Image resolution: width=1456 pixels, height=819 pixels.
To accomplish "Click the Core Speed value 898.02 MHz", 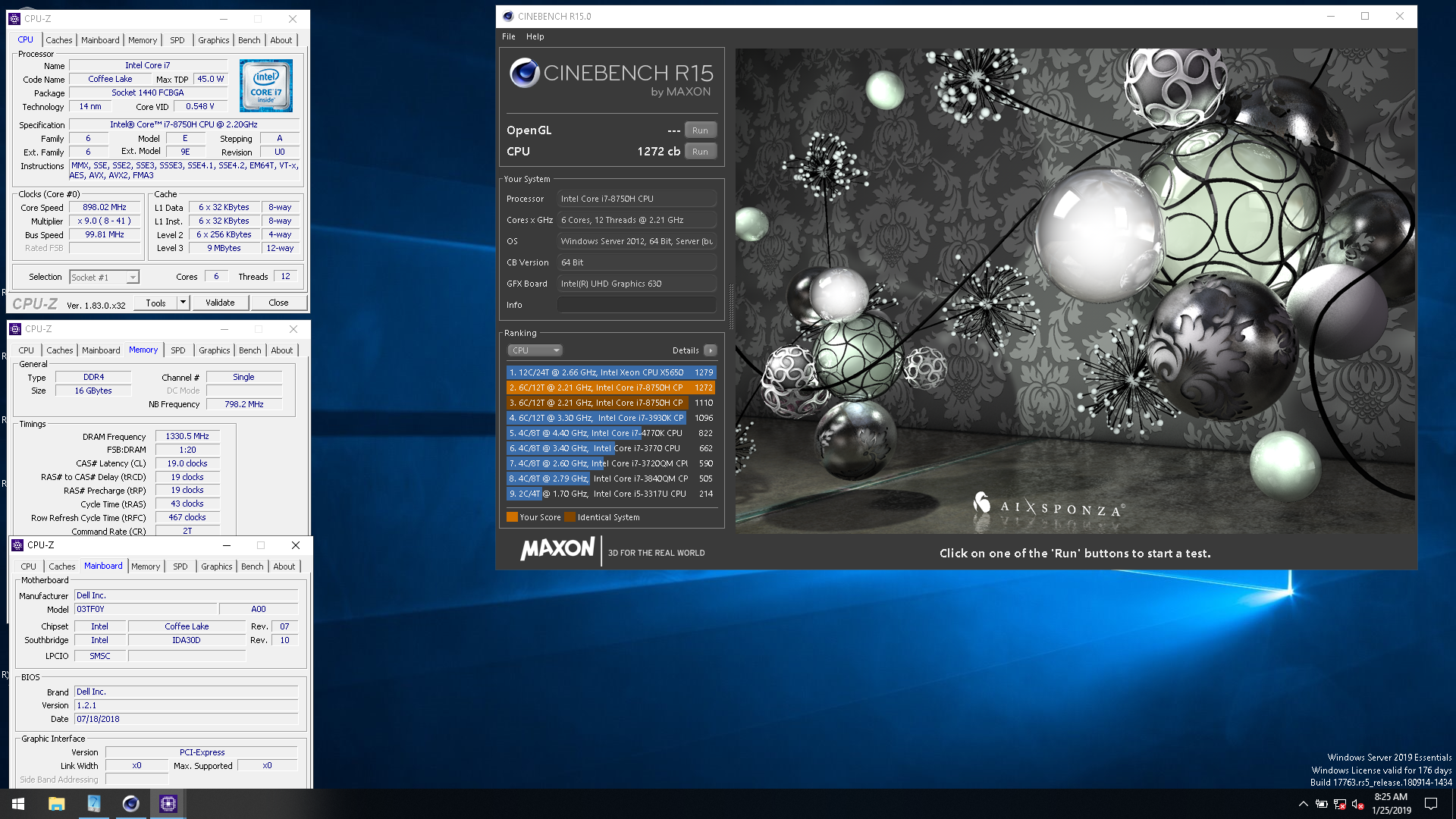I will coord(105,207).
